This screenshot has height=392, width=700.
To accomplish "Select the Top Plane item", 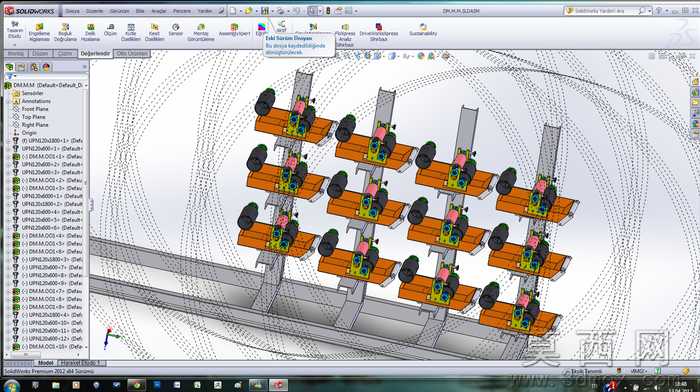I will click(x=33, y=117).
